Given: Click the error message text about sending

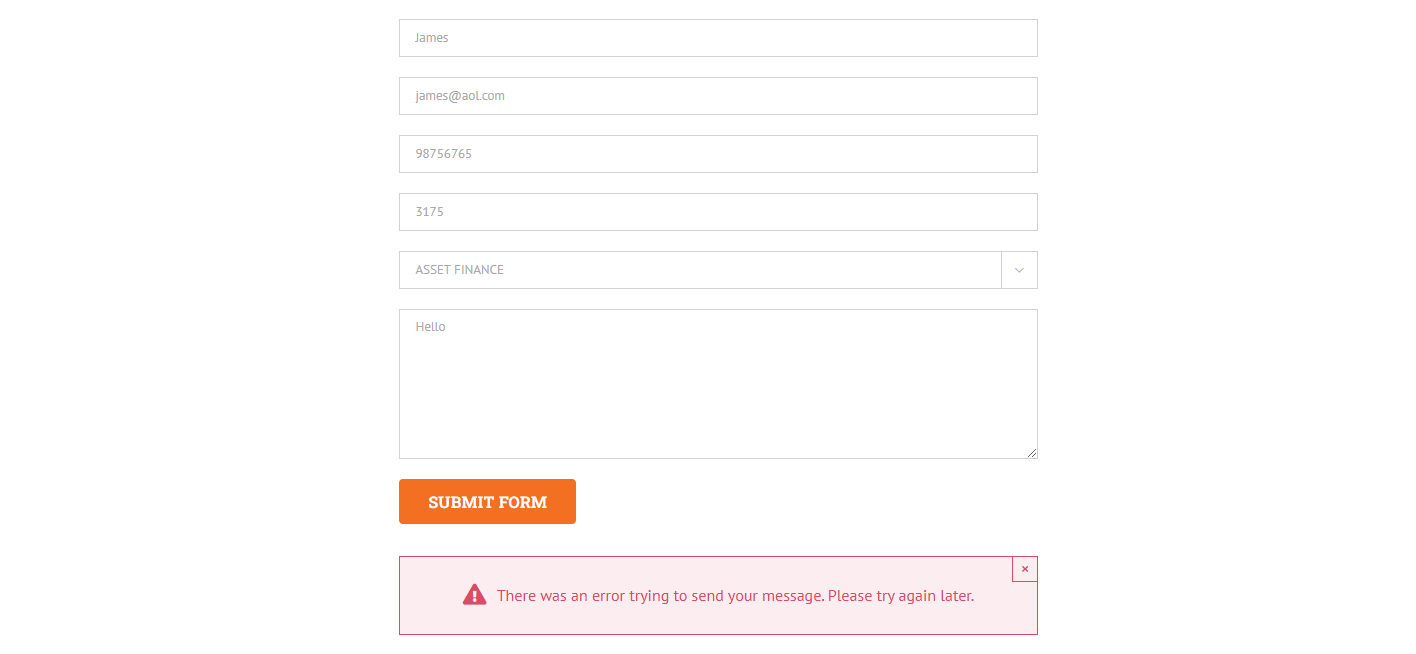Looking at the screenshot, I should pos(735,596).
